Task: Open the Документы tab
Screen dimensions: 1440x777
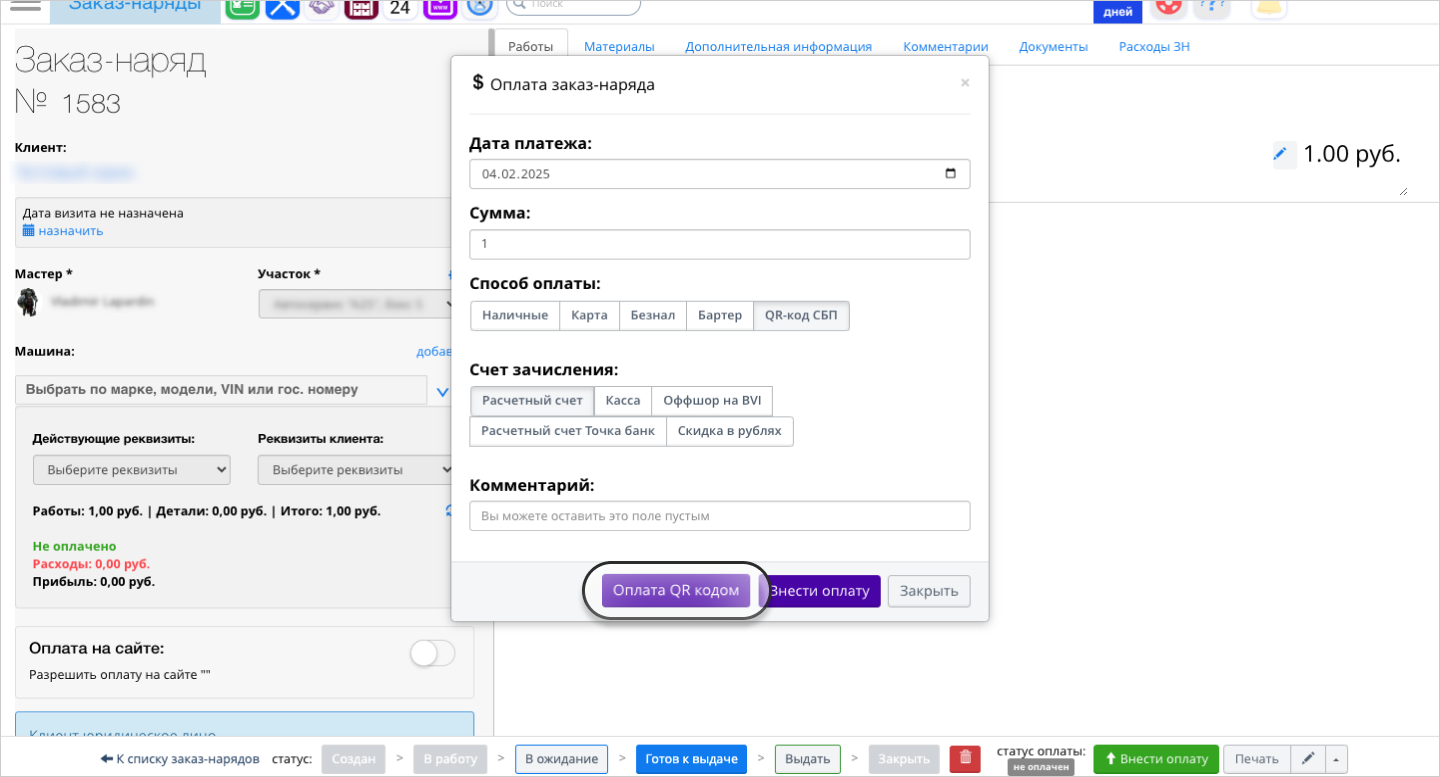Action: pos(1053,46)
